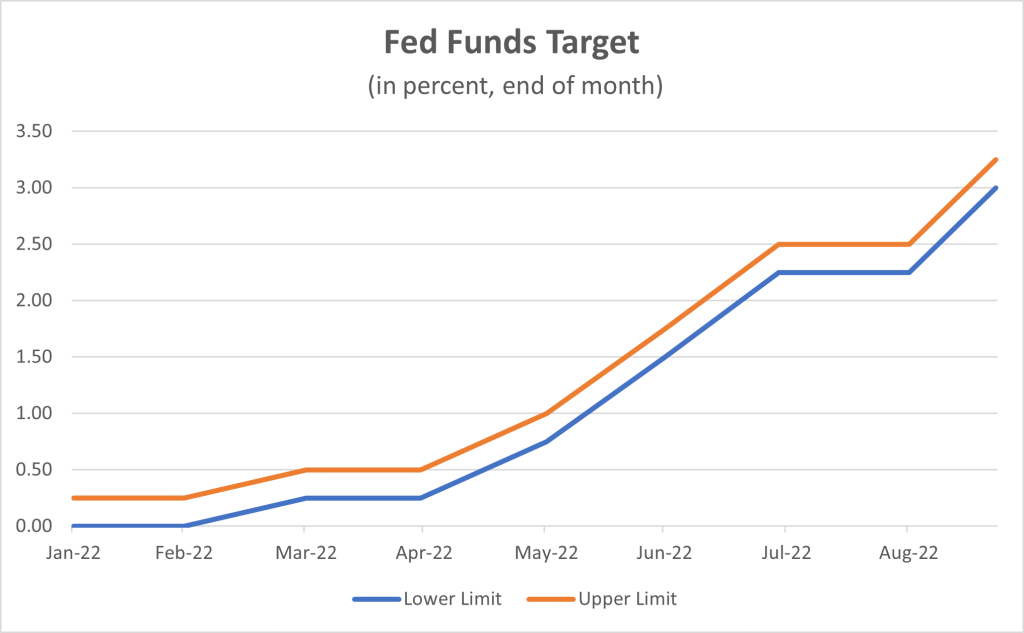The height and width of the screenshot is (633, 1024).
Task: Click the May-22 x-axis label
Action: (543, 552)
